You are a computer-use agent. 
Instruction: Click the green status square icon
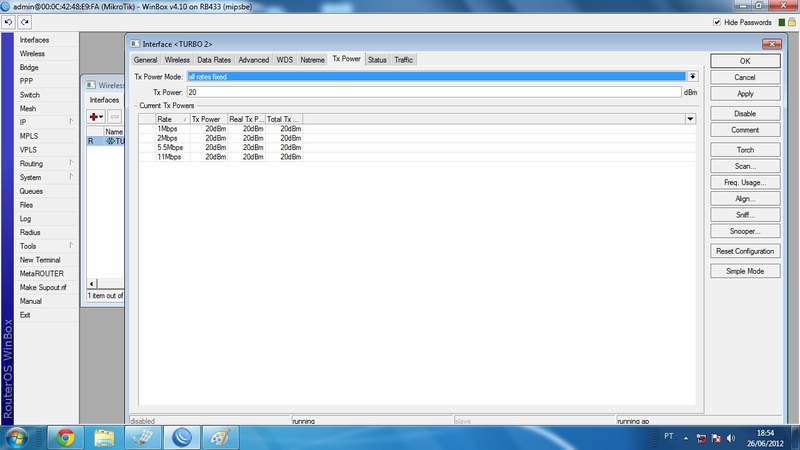tap(782, 22)
